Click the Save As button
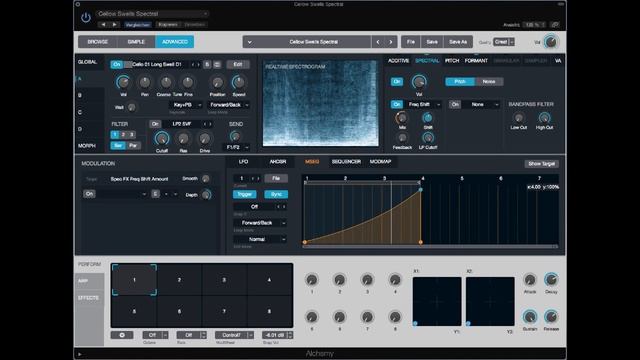Viewport: 640px width, 360px height. point(458,42)
